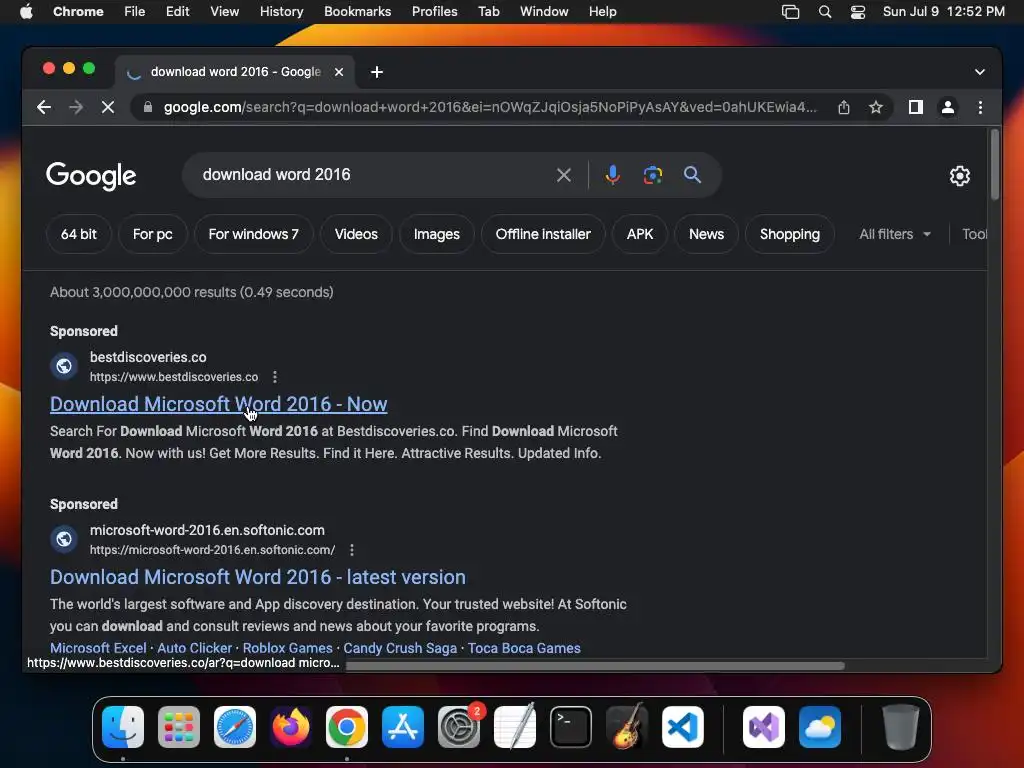Open the softonic.com ad options dots
1024x768 pixels.
point(352,550)
